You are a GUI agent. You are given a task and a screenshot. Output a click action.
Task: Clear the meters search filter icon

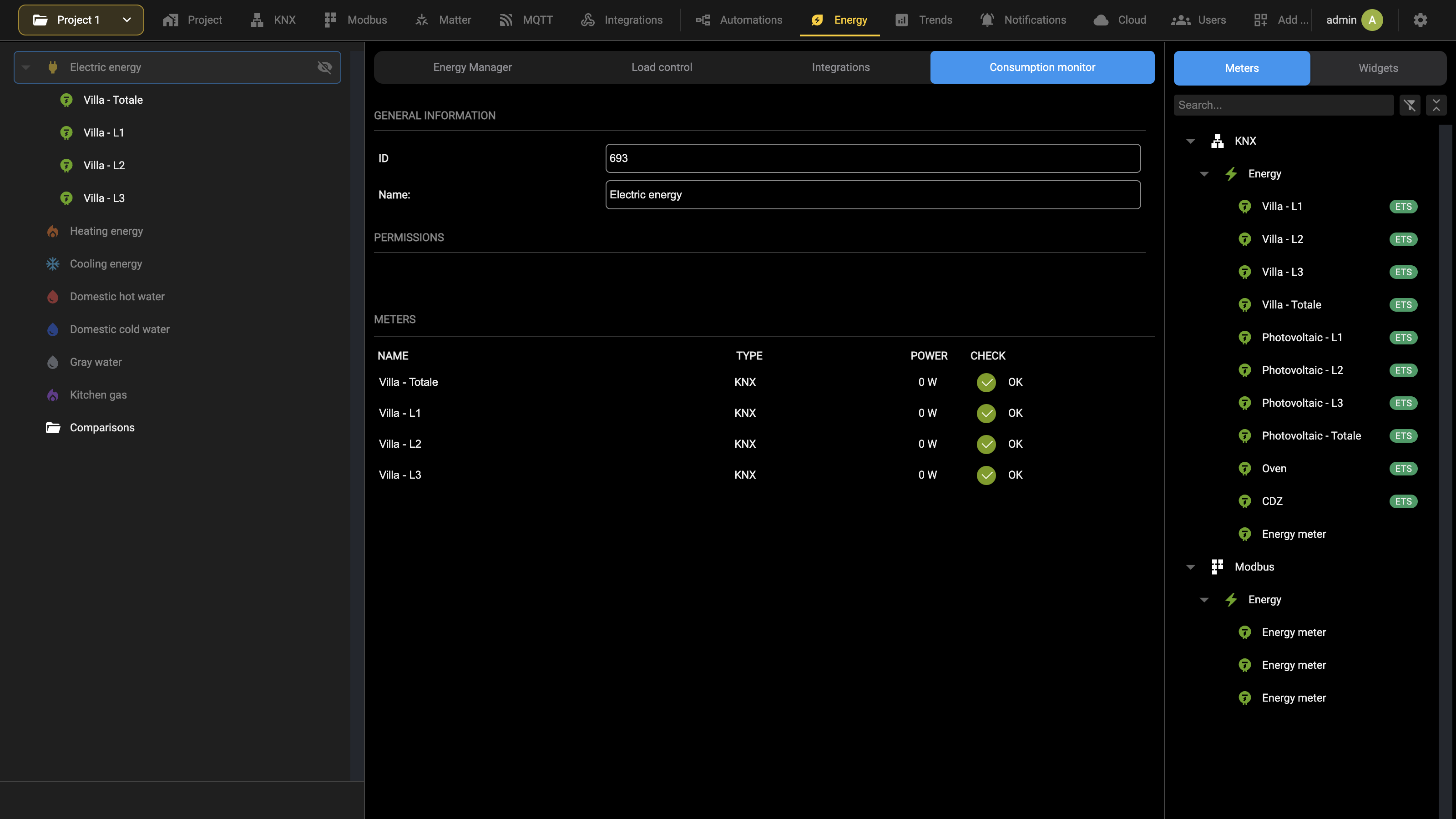click(1410, 105)
